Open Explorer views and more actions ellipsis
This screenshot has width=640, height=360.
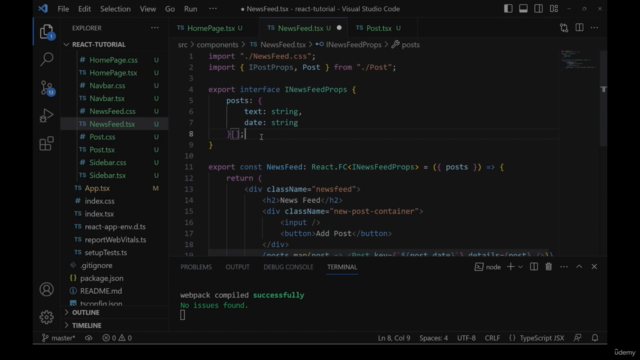click(x=155, y=28)
